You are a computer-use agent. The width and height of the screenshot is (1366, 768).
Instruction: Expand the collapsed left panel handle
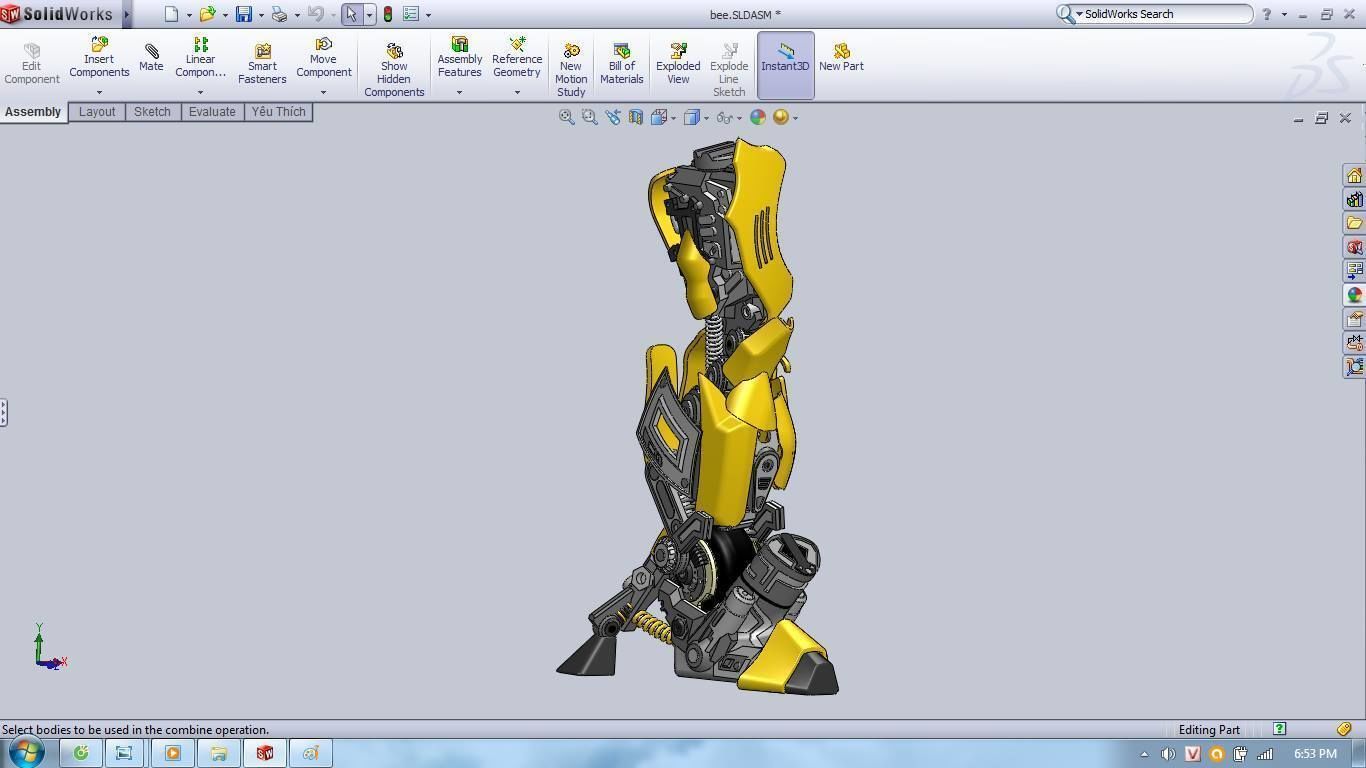(x=4, y=412)
